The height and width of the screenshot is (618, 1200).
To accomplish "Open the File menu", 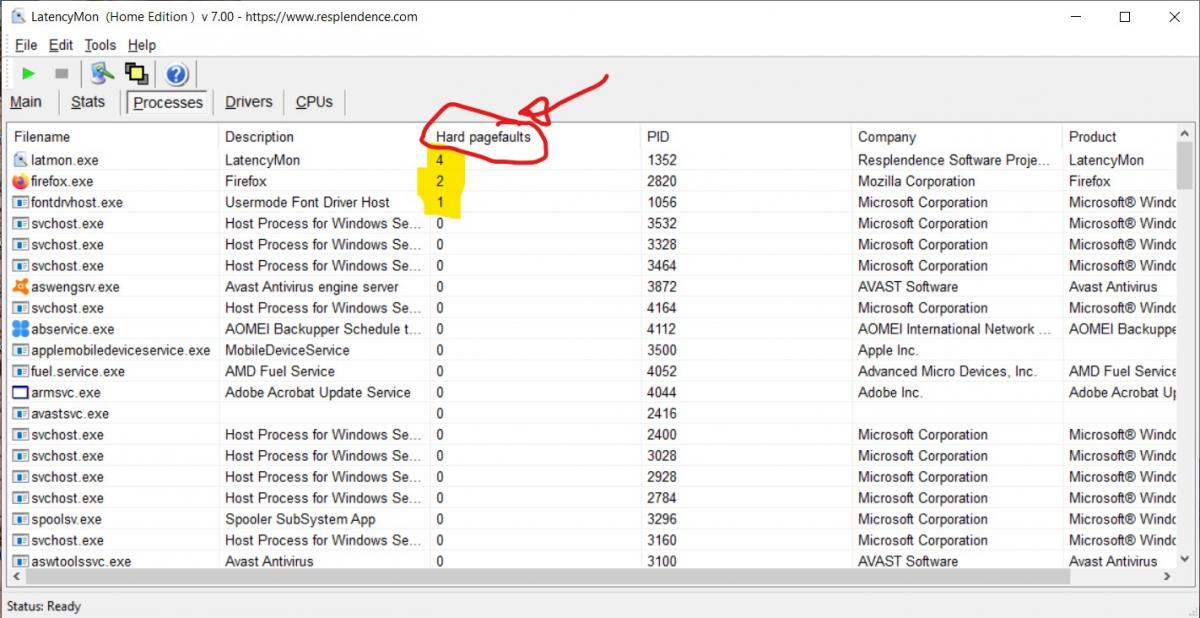I will coord(25,45).
